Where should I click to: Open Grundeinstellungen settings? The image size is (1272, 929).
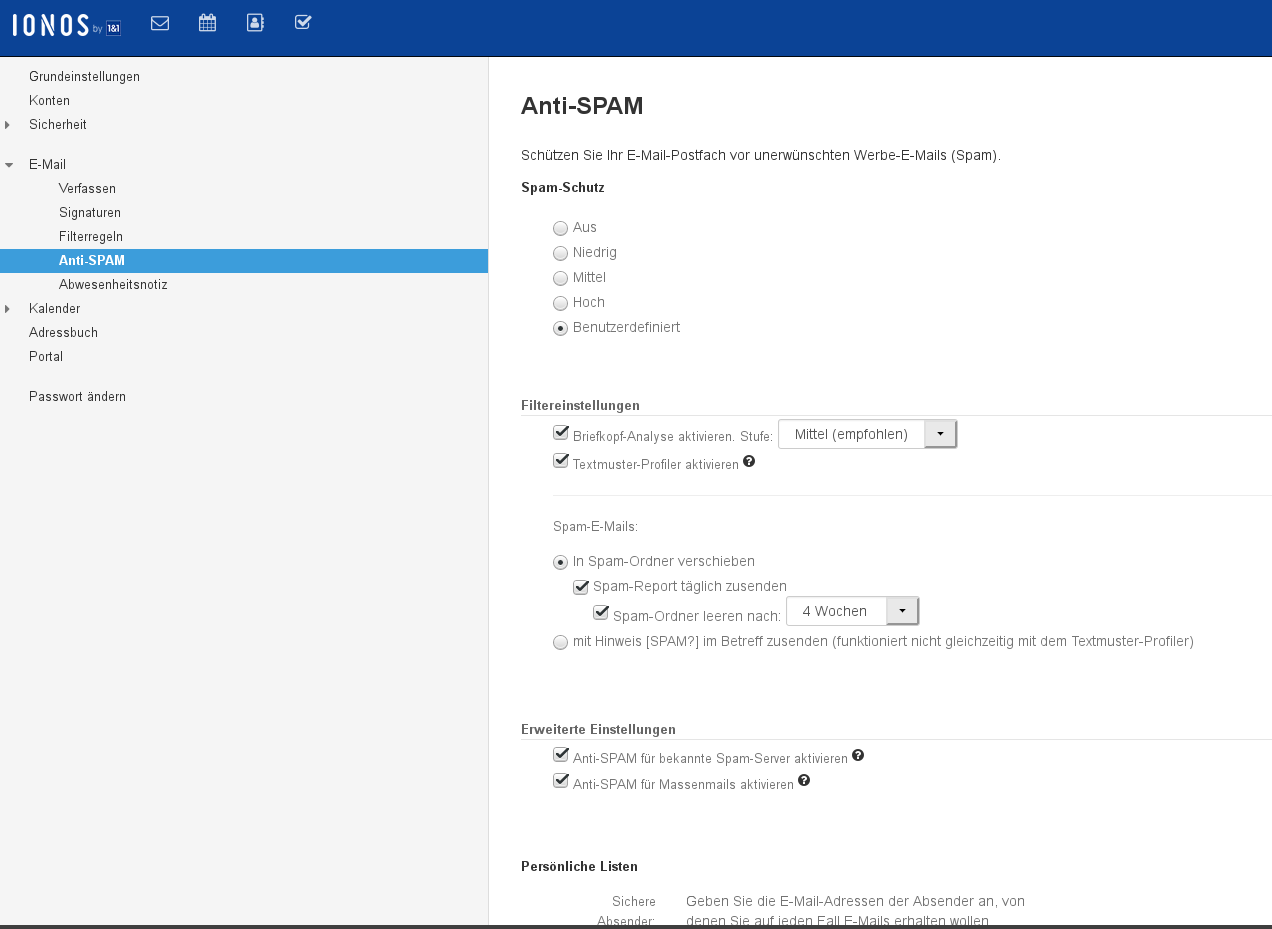pos(84,76)
